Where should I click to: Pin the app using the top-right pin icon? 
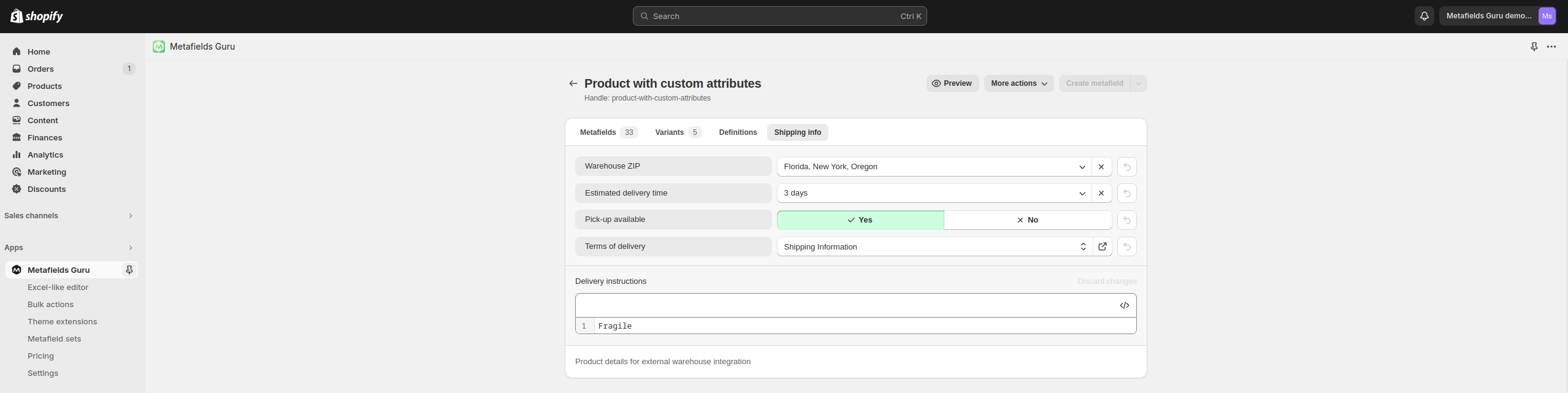coord(1534,47)
